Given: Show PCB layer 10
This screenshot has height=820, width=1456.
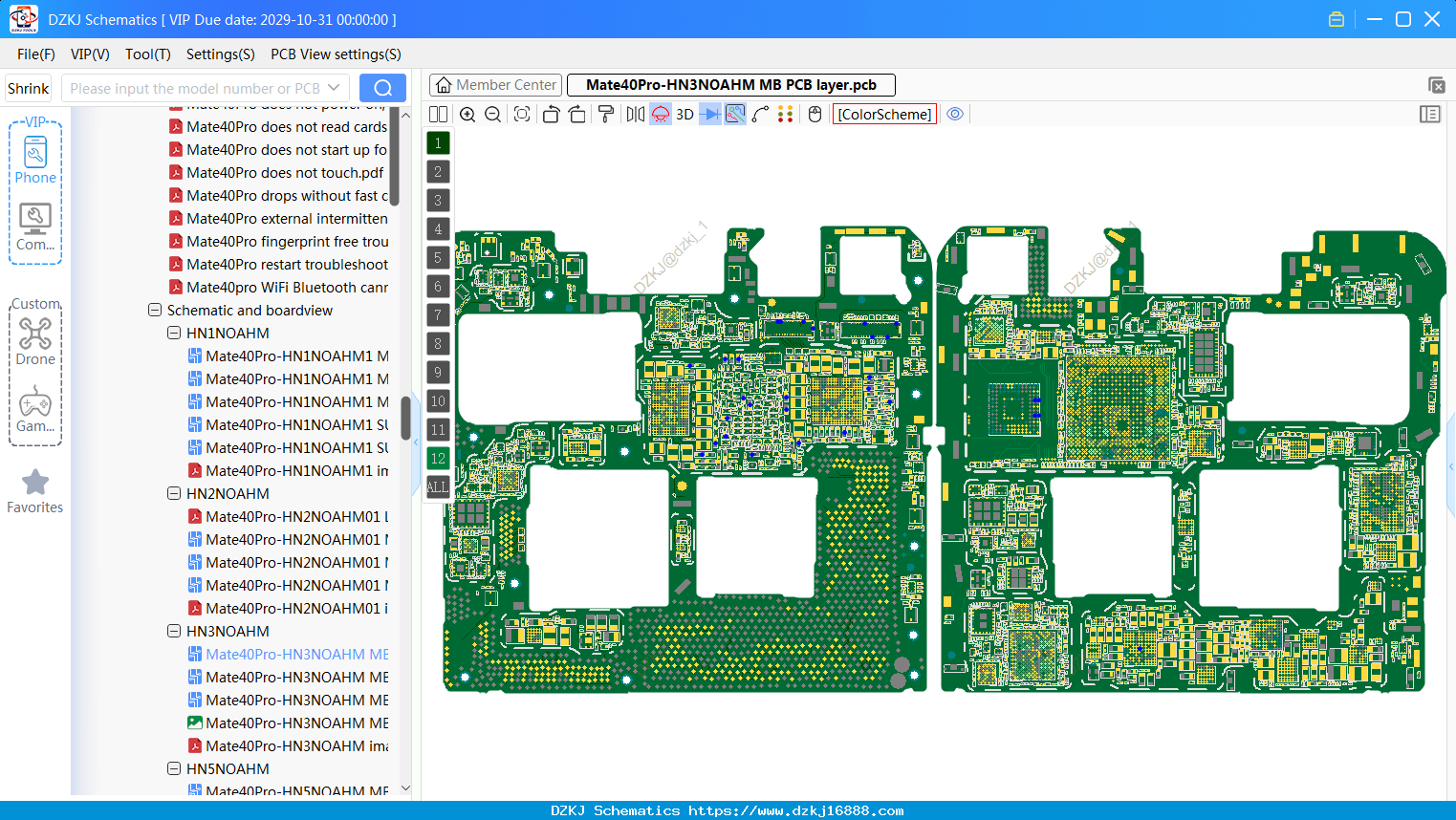Looking at the screenshot, I should [438, 401].
